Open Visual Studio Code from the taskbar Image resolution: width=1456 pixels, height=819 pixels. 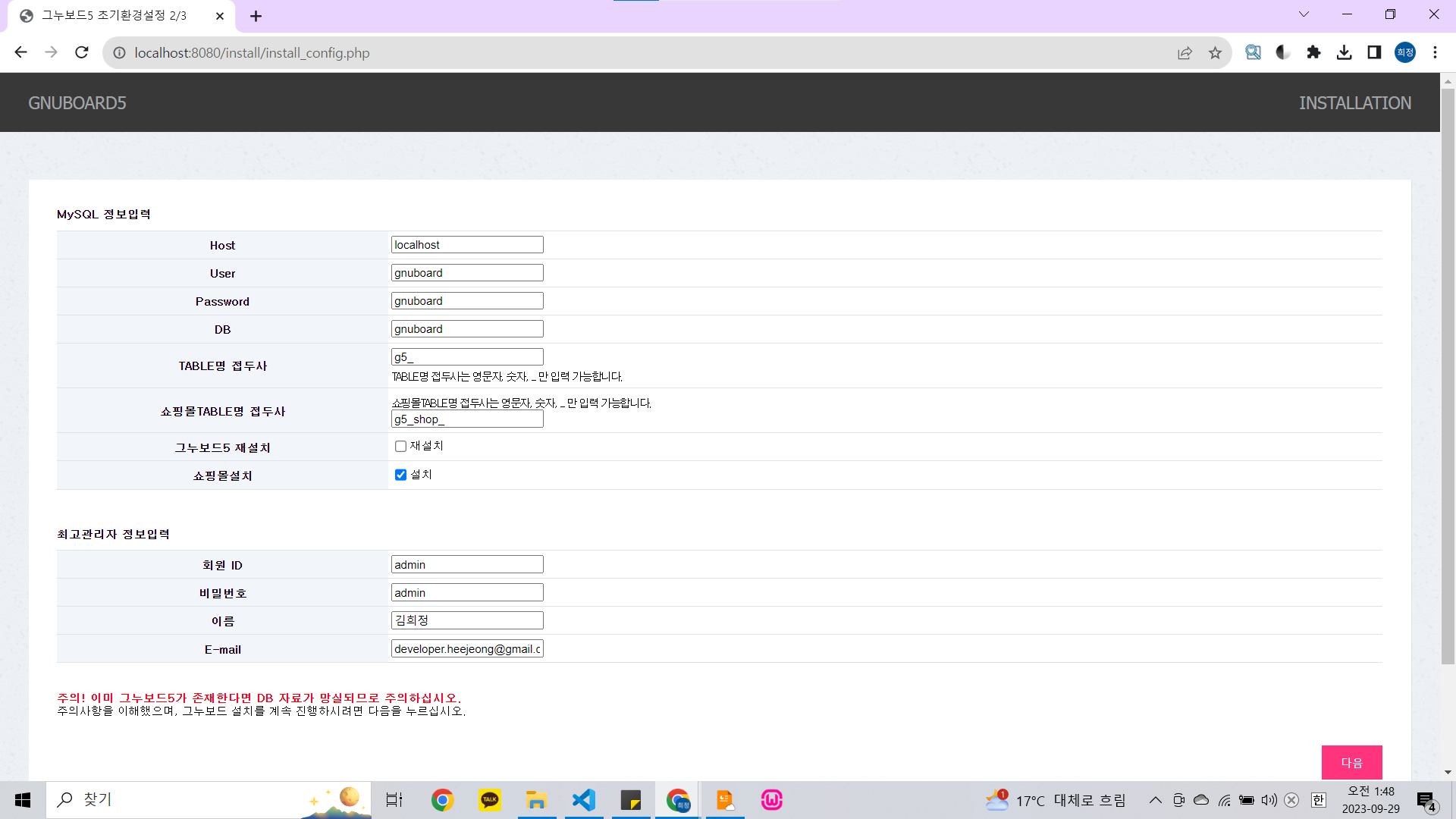click(x=584, y=800)
